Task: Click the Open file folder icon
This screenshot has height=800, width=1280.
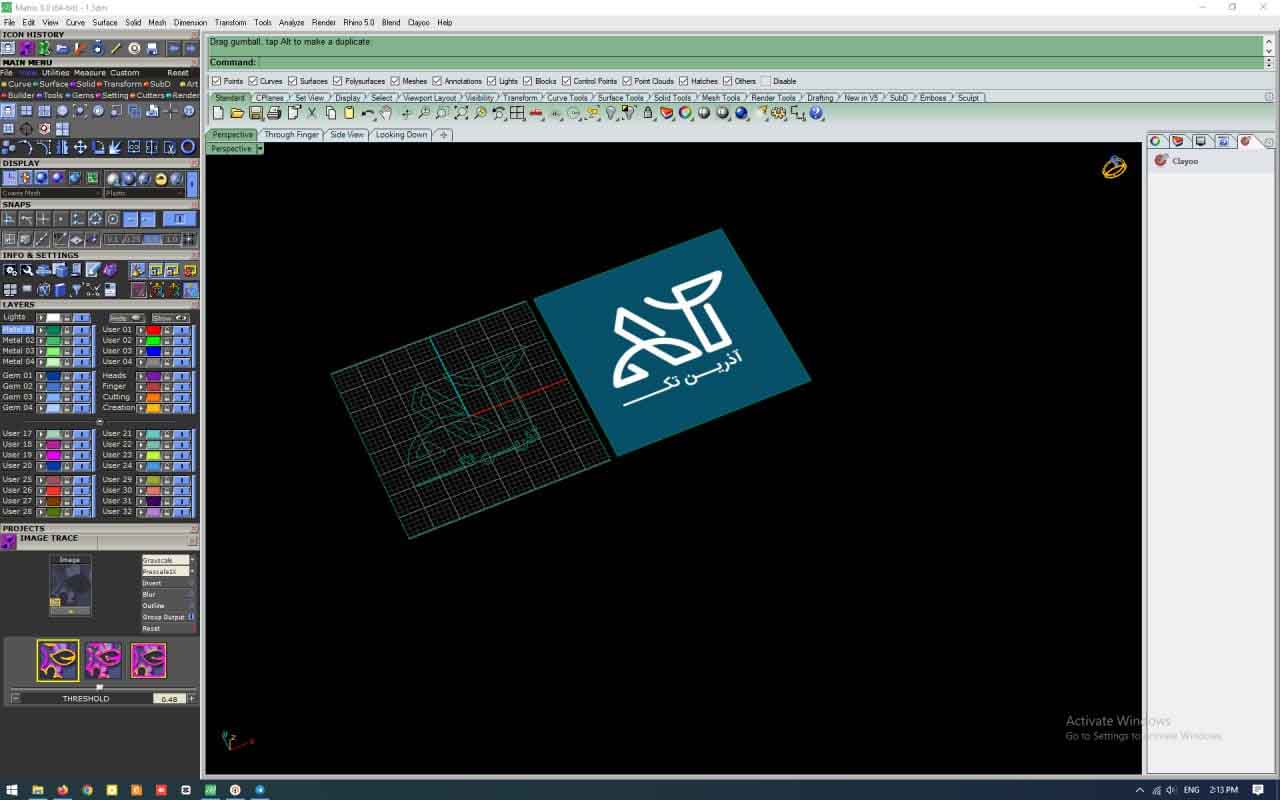Action: point(237,114)
